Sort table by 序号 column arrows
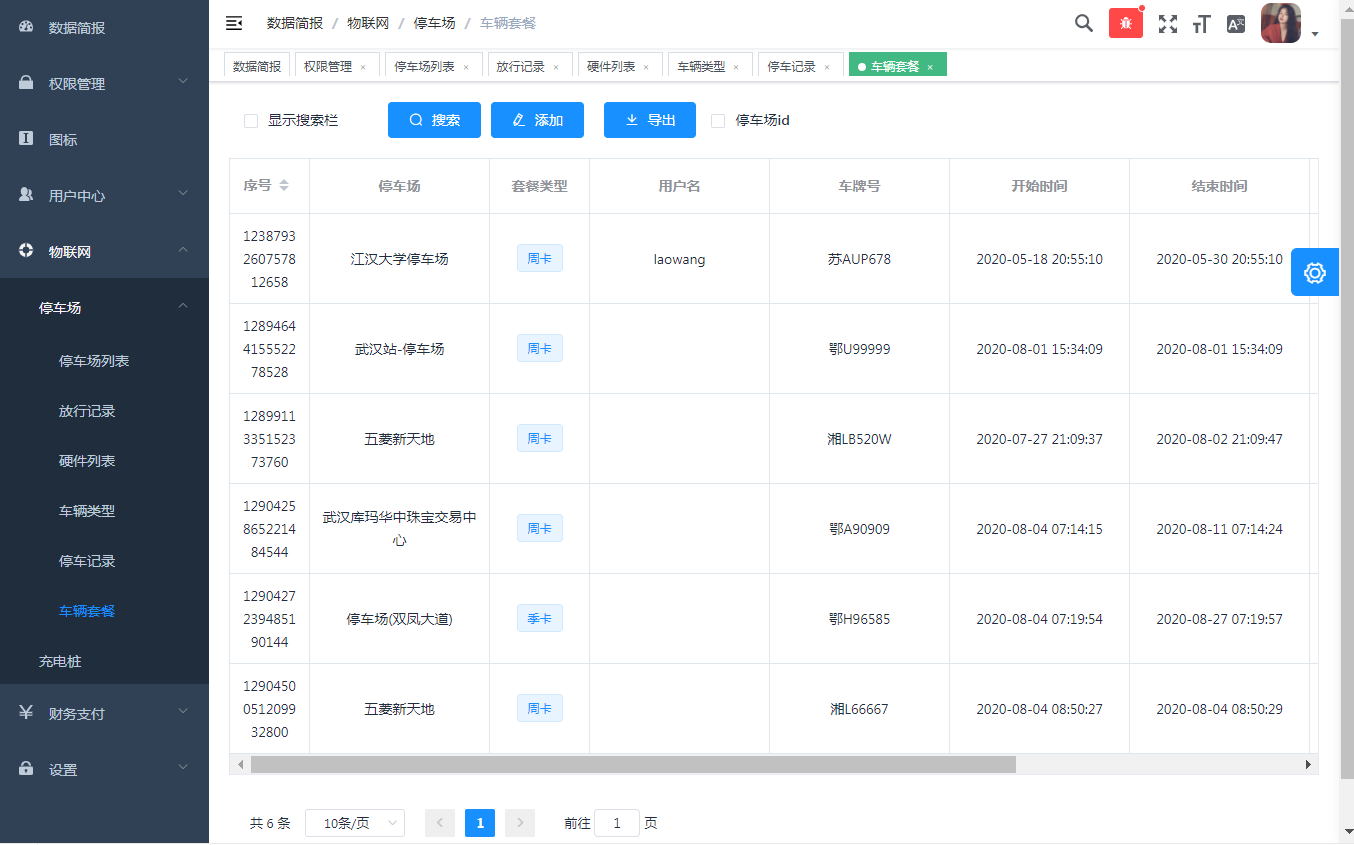1354x845 pixels. [x=284, y=186]
